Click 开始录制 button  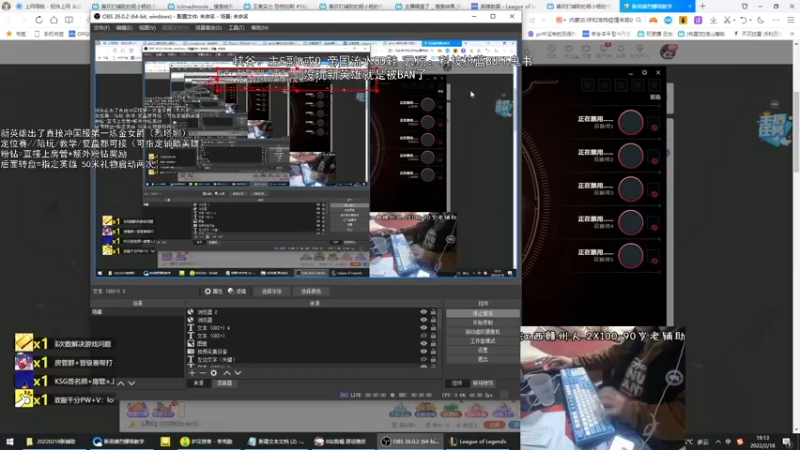(483, 323)
